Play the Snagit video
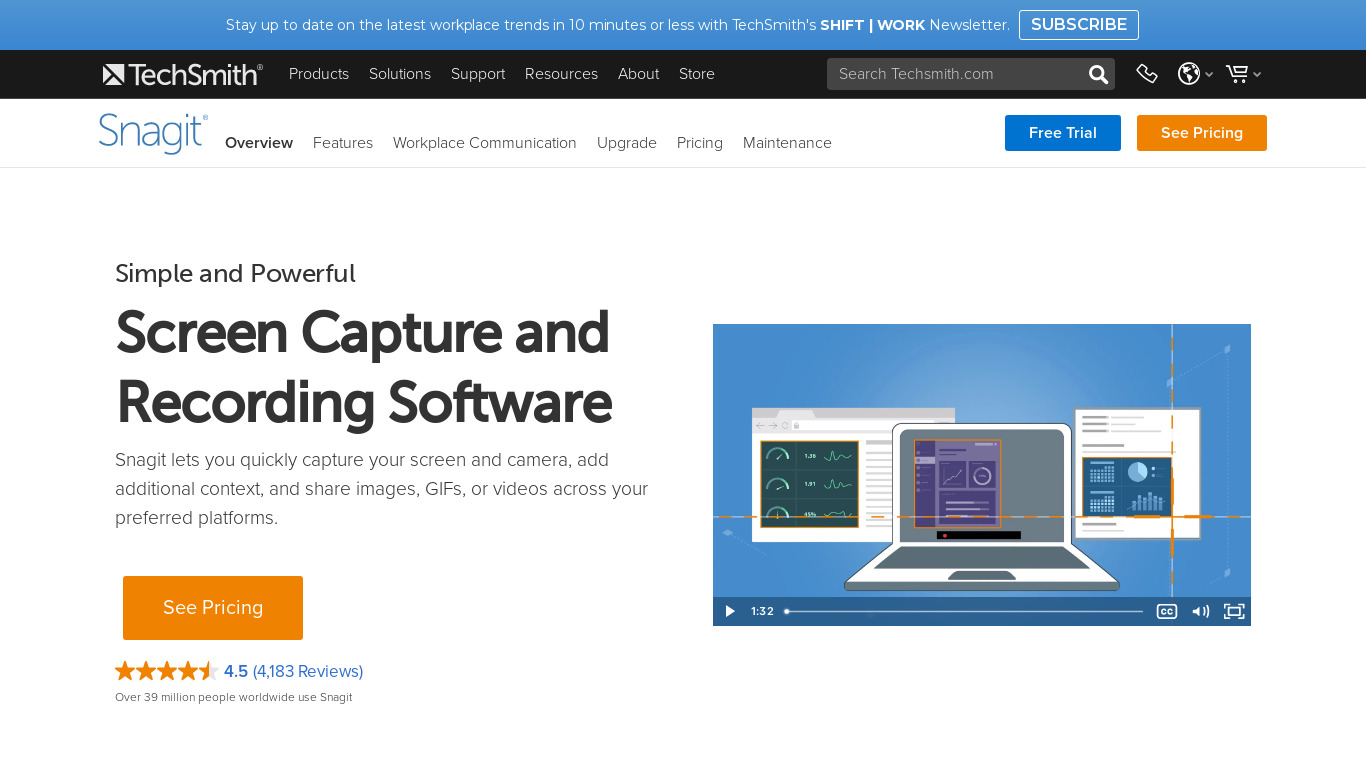This screenshot has height=768, width=1366. 730,611
